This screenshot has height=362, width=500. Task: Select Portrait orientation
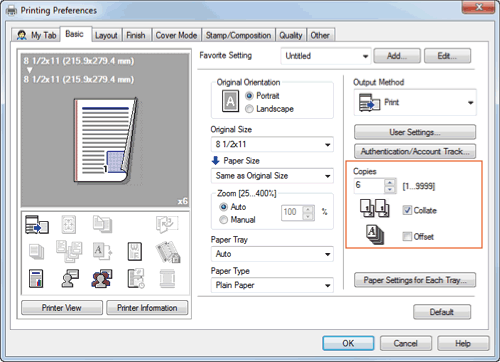point(249,96)
